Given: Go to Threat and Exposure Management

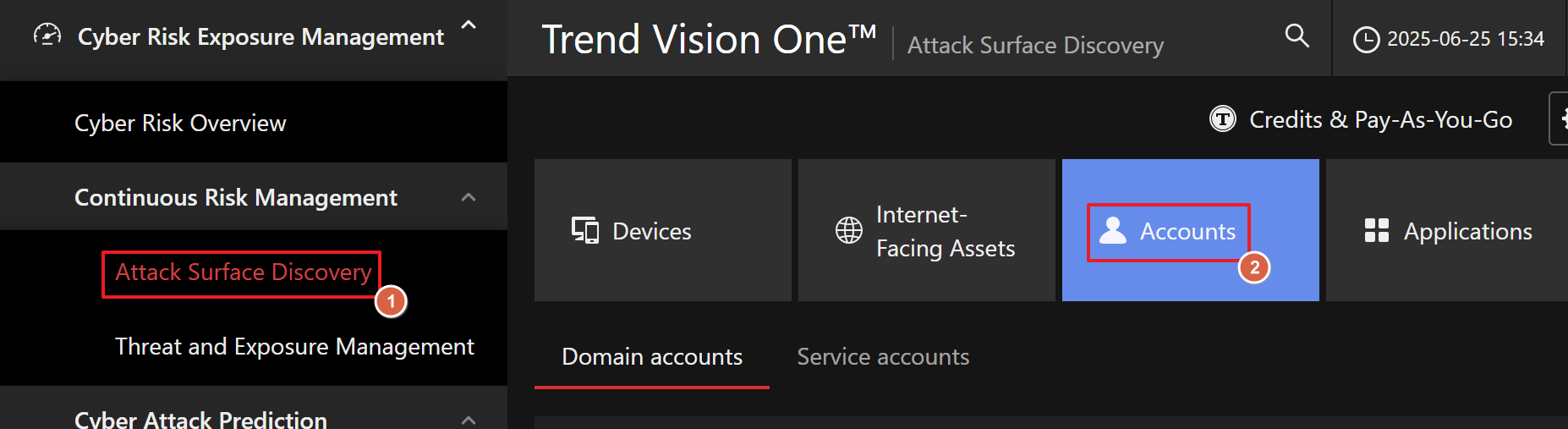Looking at the screenshot, I should pyautogui.click(x=294, y=347).
